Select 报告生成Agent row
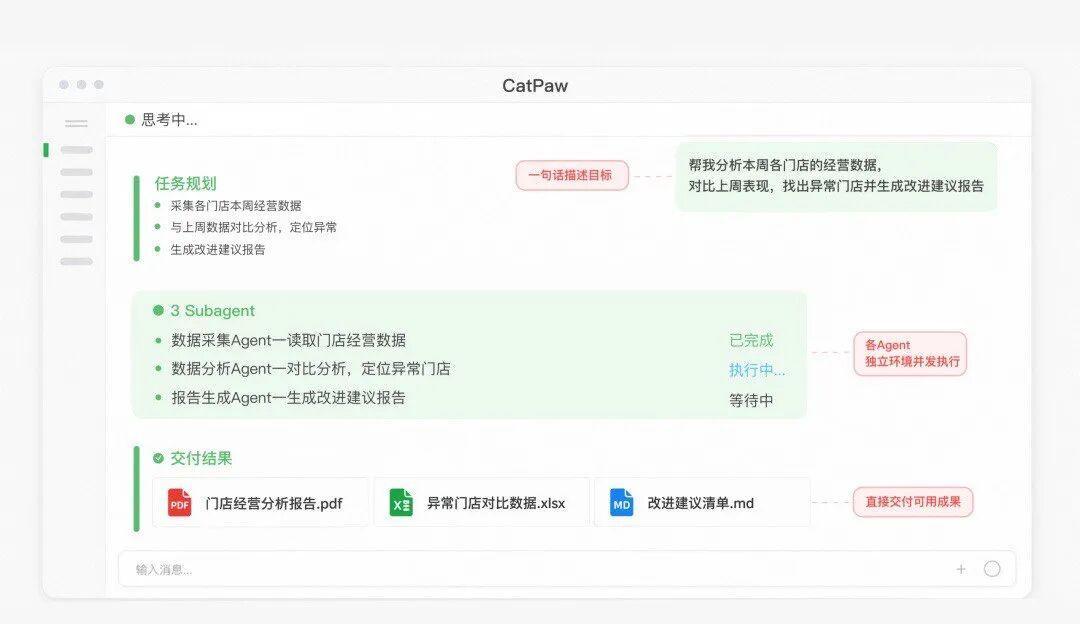Screen dimensions: 1080x624 tap(289, 398)
